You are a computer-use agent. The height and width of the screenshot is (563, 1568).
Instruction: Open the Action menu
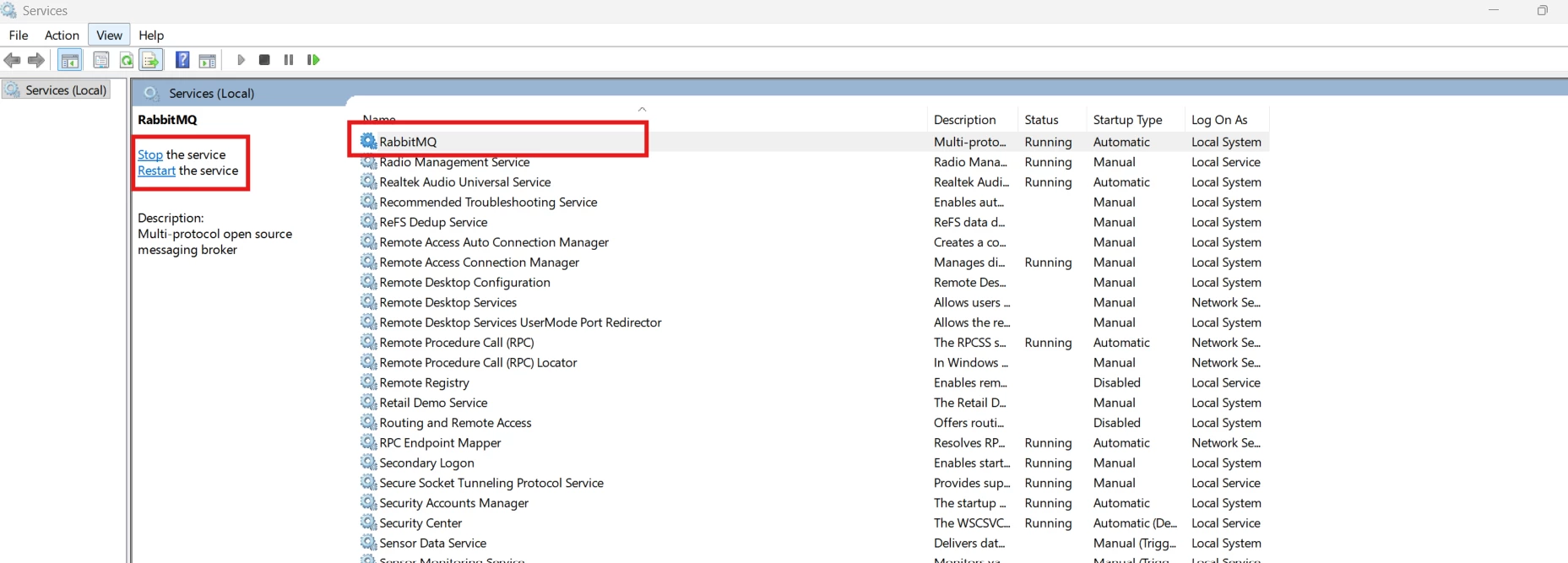pyautogui.click(x=62, y=35)
